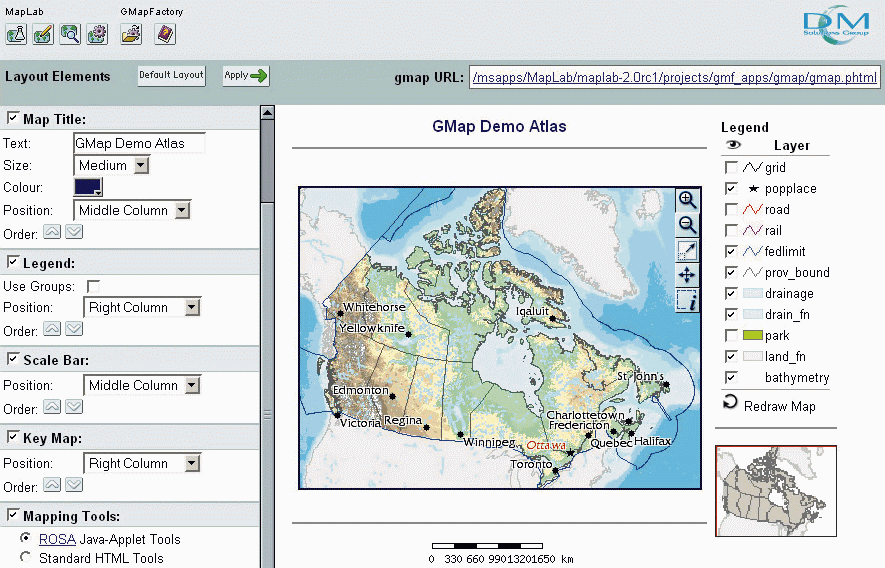This screenshot has height=568, width=885.
Task: Click the Redraw Map link
Action: 779,407
